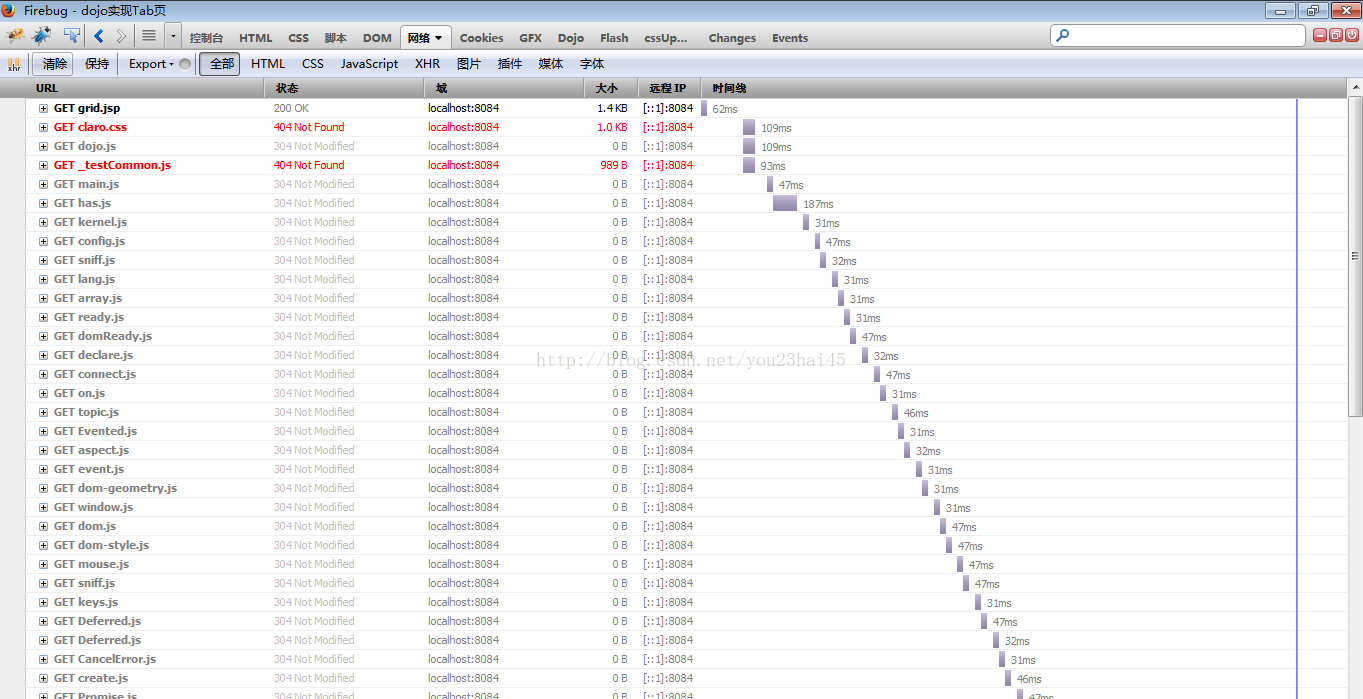Deactivate Firebug with the red power icon
The height and width of the screenshot is (699, 1363).
click(x=1351, y=35)
